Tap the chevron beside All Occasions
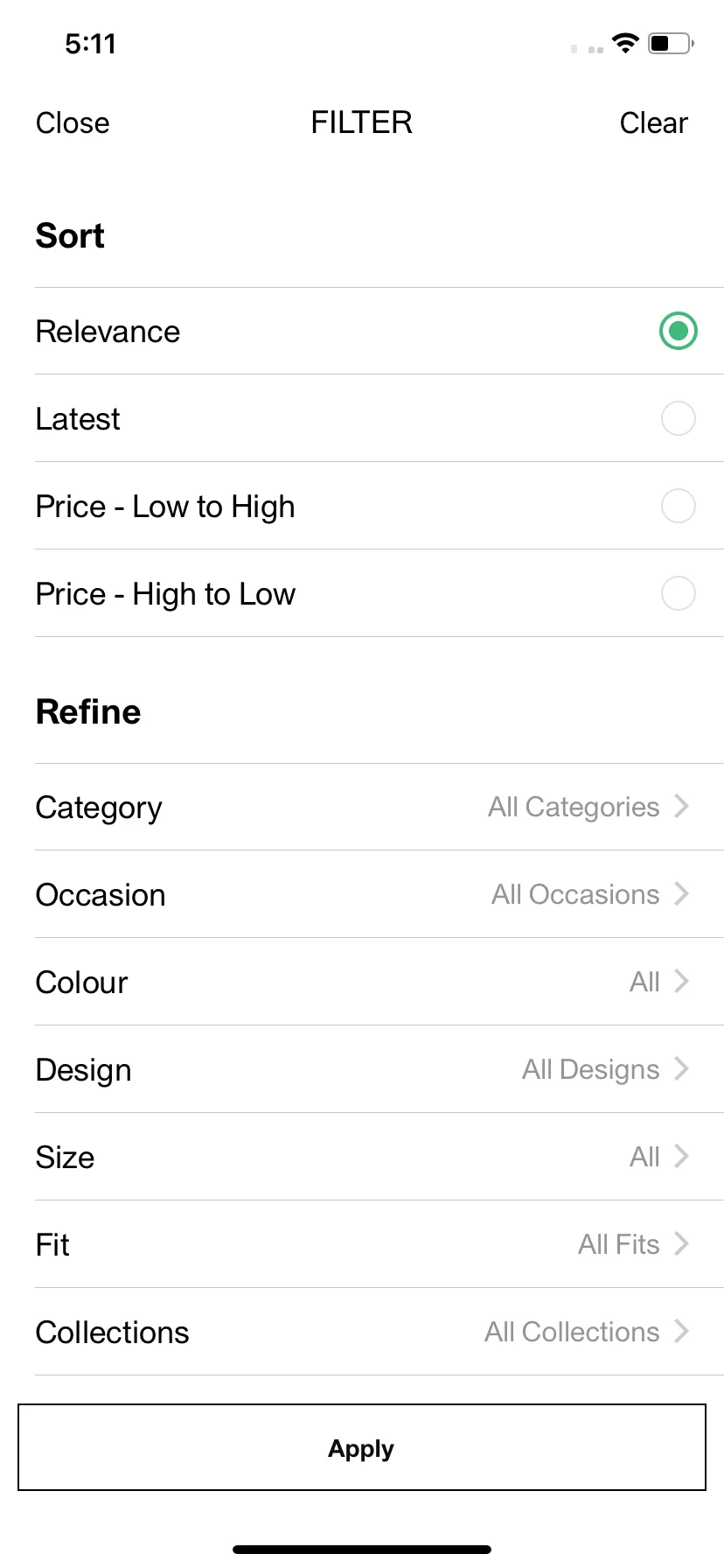Screen dimensions: 724x1568 [682, 893]
